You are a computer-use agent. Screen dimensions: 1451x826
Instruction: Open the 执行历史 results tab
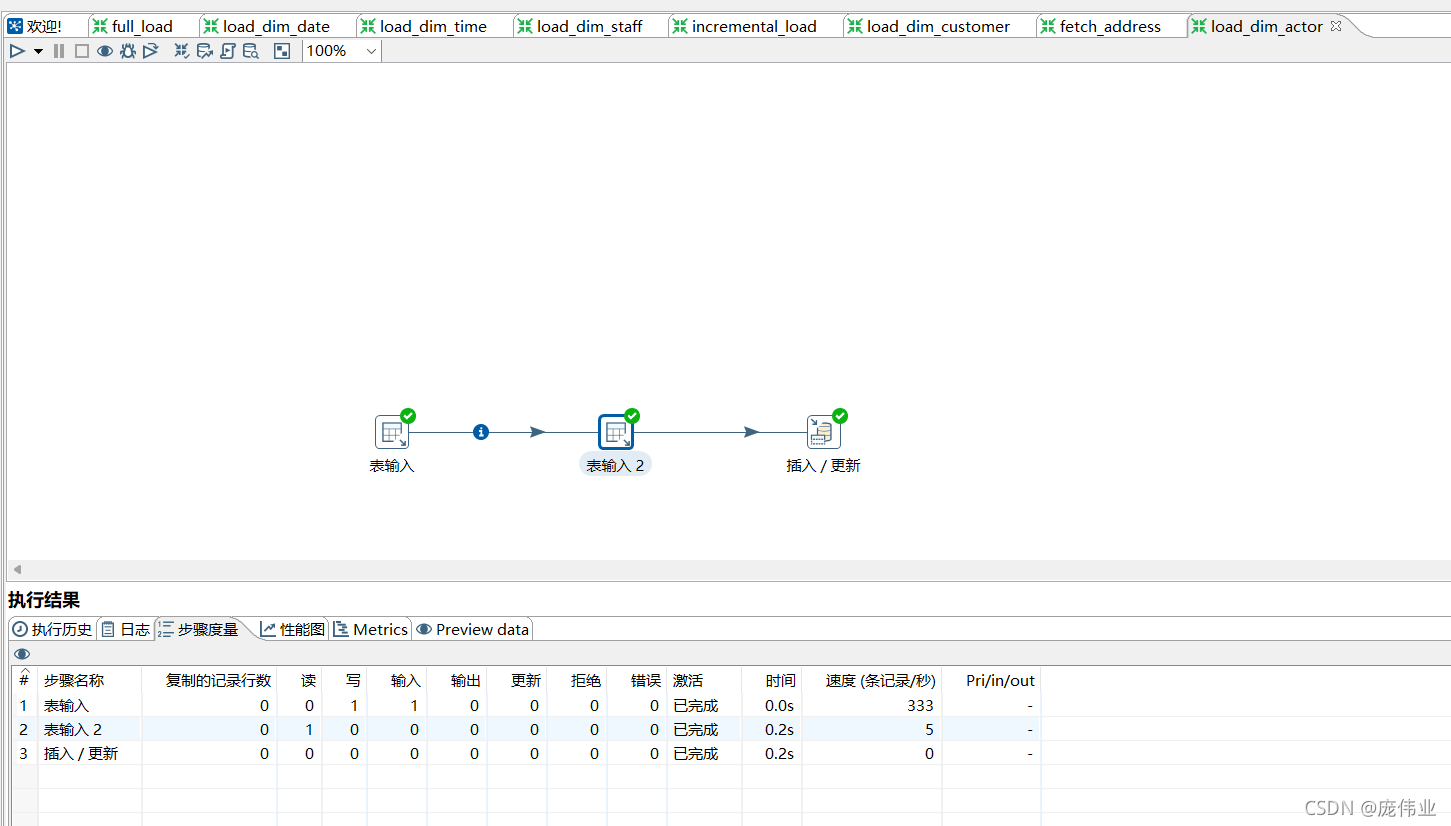coord(52,629)
